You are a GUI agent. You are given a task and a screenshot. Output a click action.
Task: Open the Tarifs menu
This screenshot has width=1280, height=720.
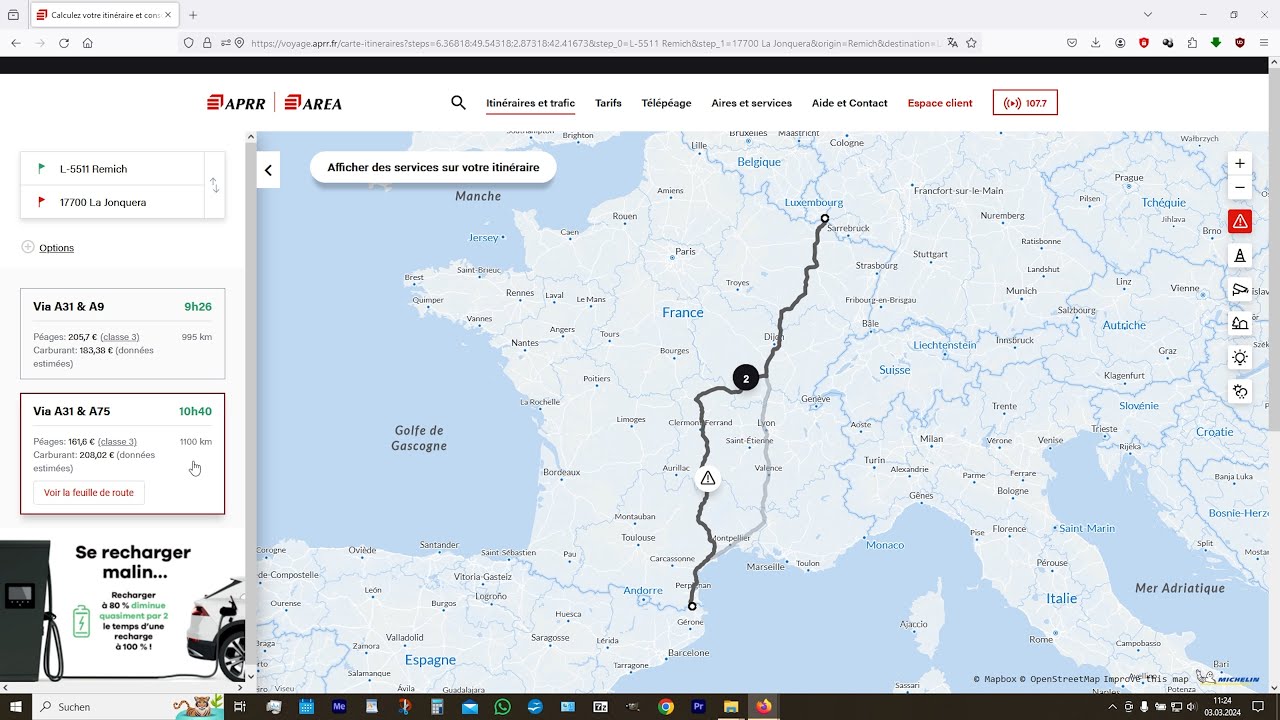[x=608, y=103]
